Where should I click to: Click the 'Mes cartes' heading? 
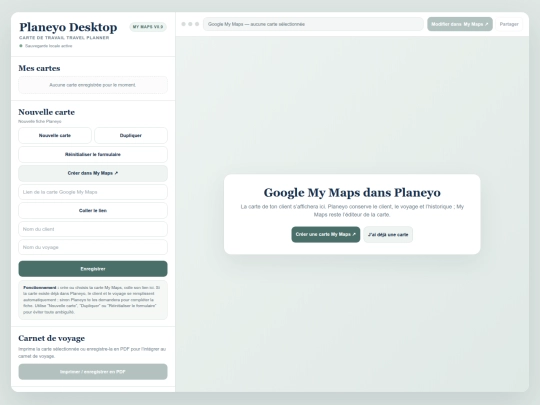39,68
